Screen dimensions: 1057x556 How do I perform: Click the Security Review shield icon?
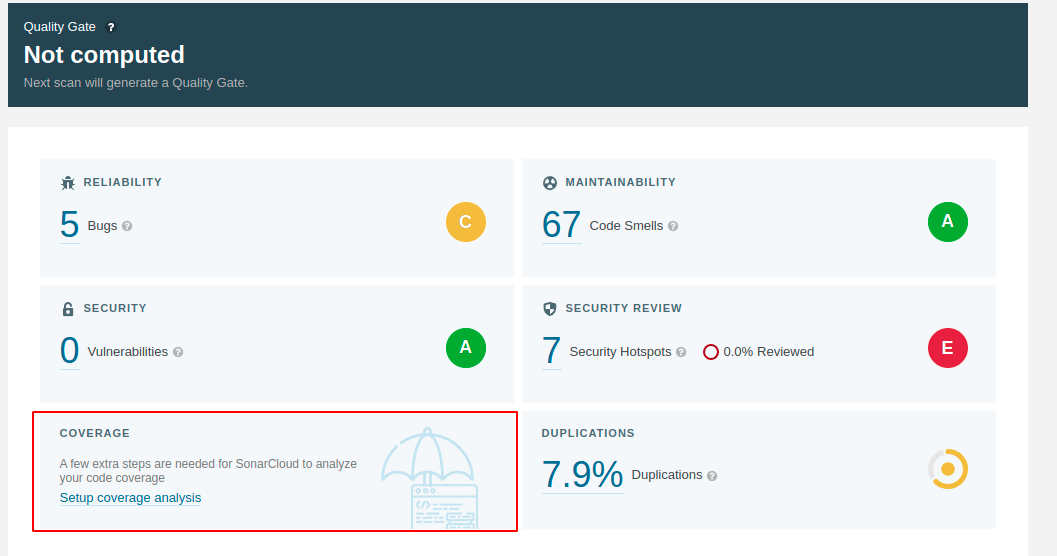click(x=549, y=309)
